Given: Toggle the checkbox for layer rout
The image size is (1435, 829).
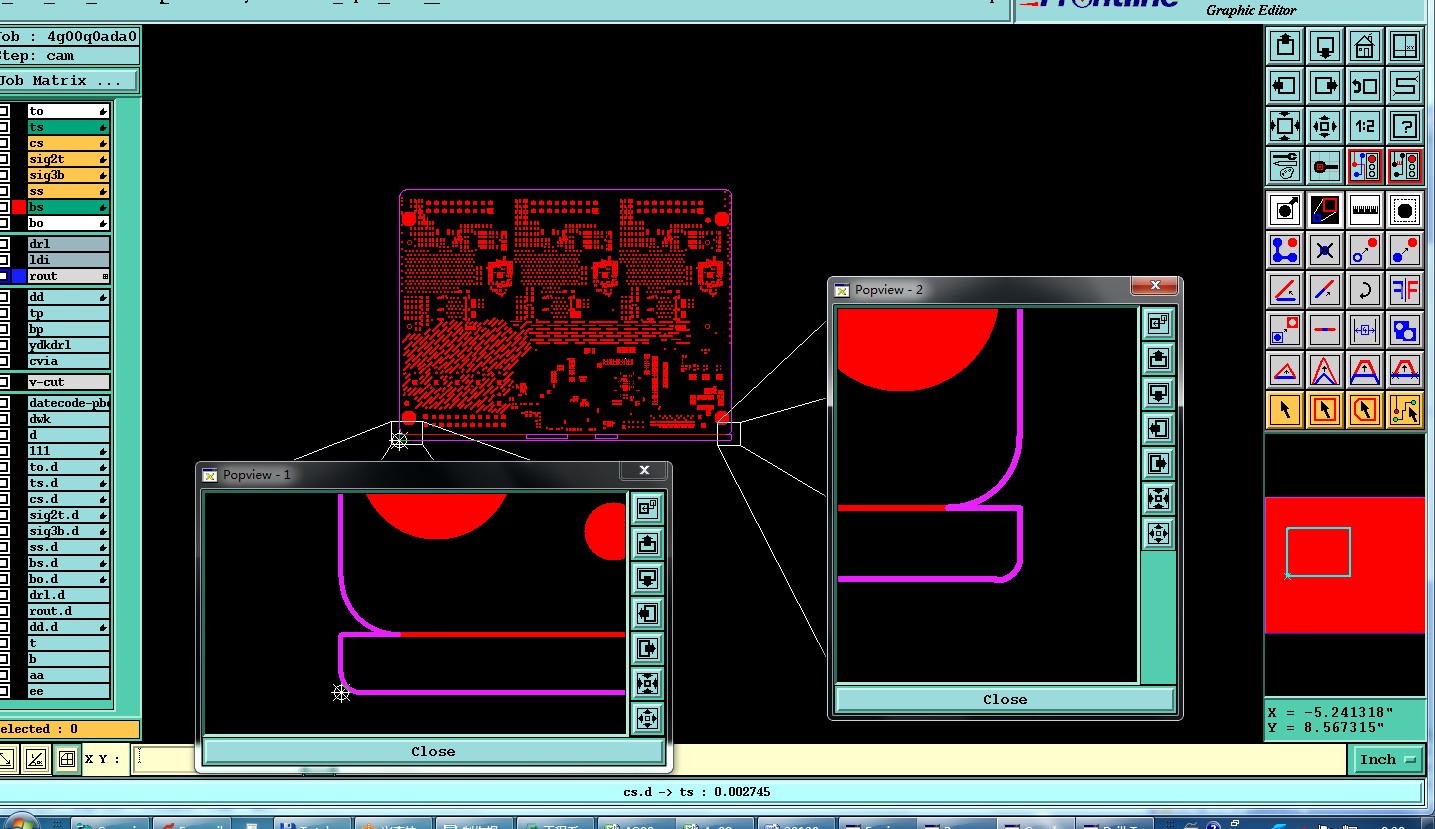Looking at the screenshot, I should (5, 276).
